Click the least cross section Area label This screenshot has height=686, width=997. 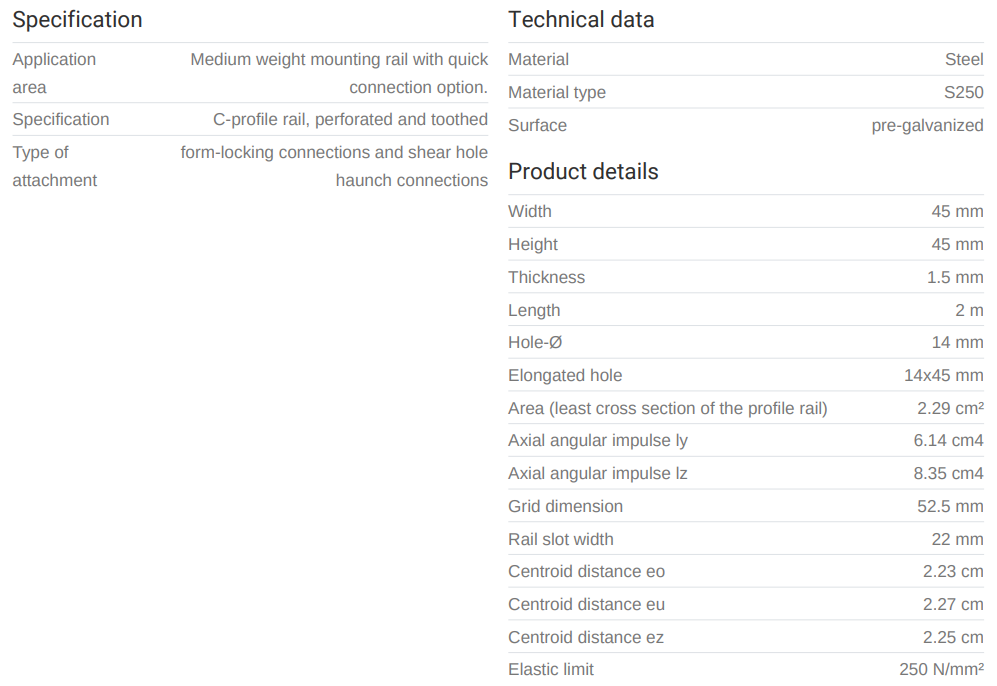(667, 409)
